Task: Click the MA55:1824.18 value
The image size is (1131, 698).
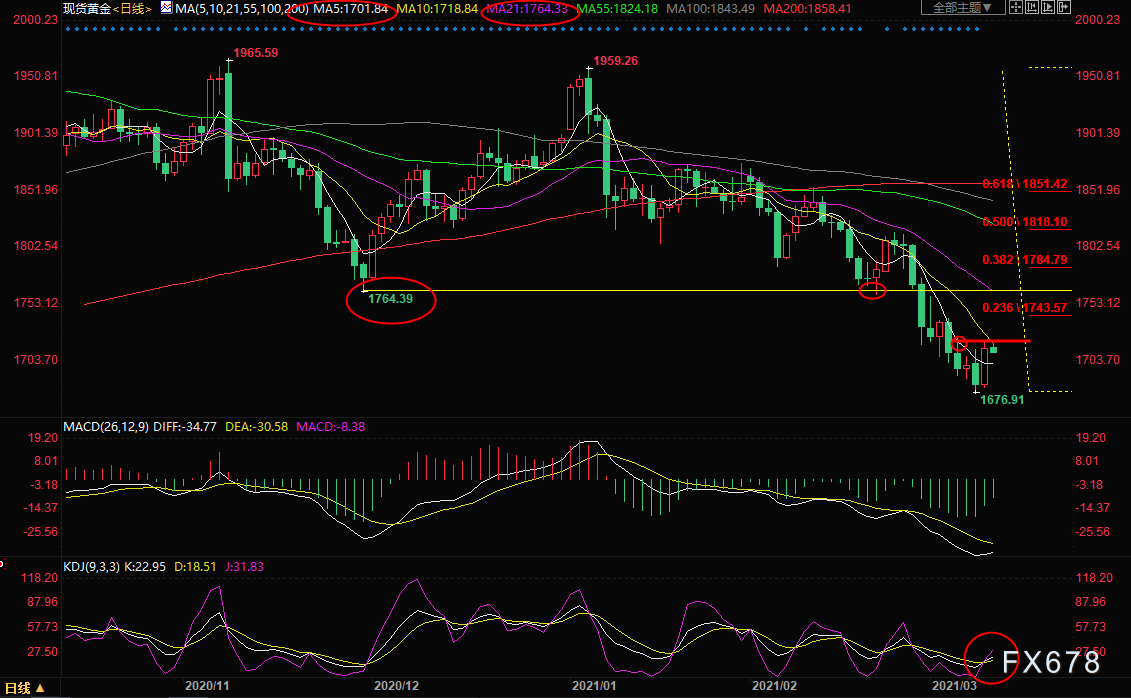Action: point(617,9)
